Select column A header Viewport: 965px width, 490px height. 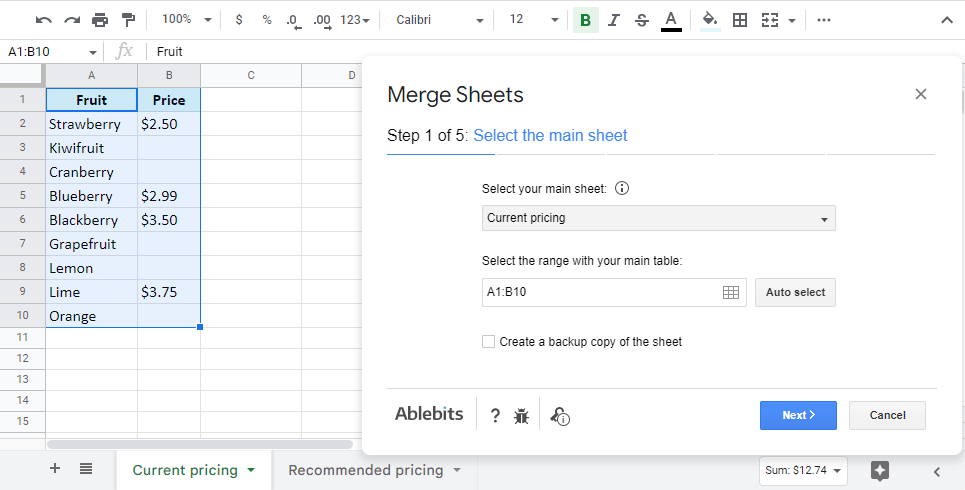click(x=91, y=75)
